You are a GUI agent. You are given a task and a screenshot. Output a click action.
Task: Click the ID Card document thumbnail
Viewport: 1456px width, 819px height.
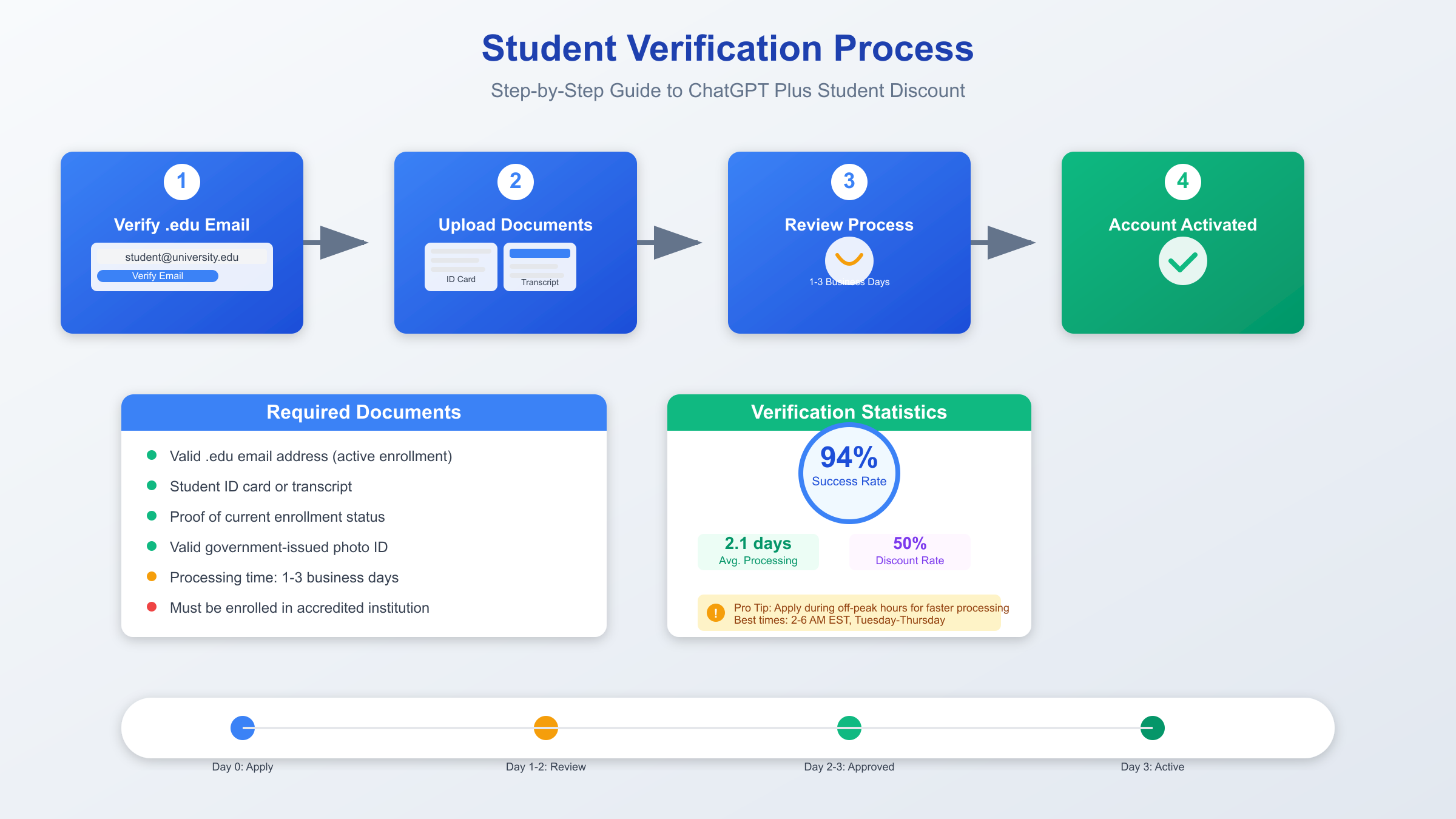pos(461,267)
